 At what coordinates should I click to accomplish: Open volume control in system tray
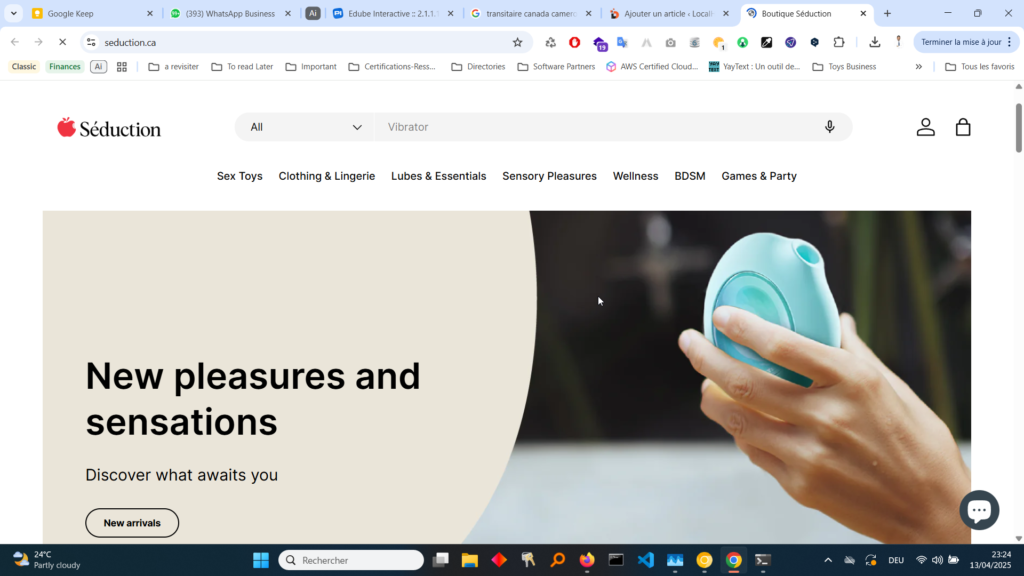(937, 560)
